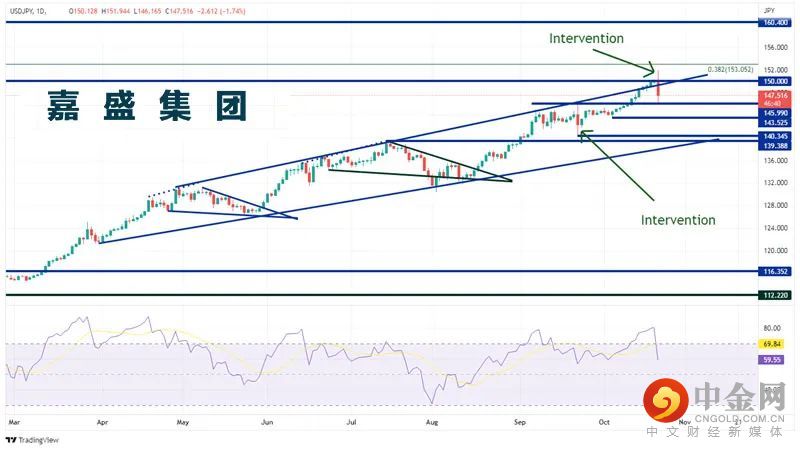The image size is (800, 450).
Task: Select the 160.400 price level label
Action: (x=775, y=22)
